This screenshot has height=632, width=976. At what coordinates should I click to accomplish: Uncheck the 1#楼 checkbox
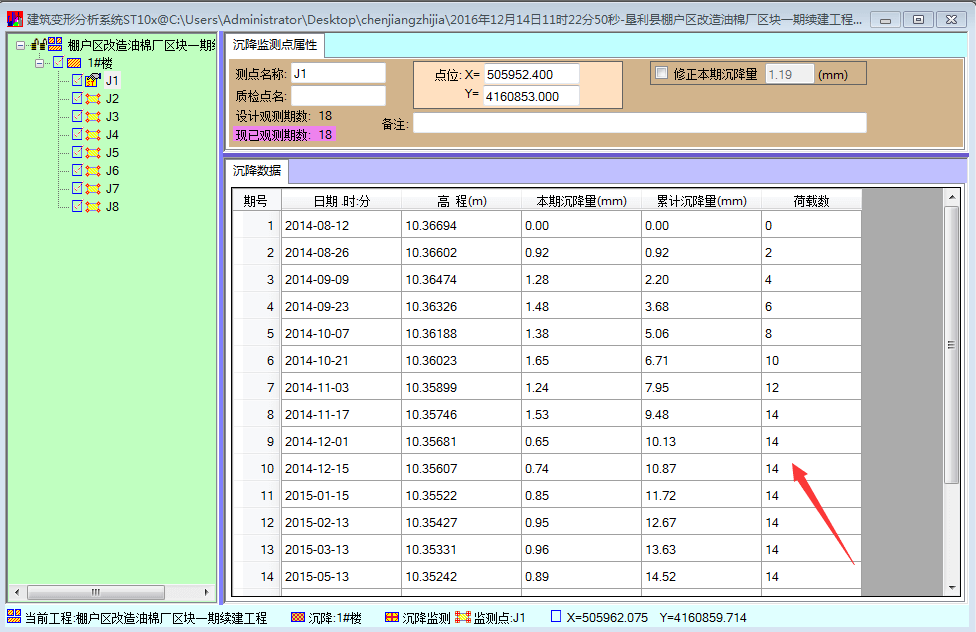[x=57, y=61]
